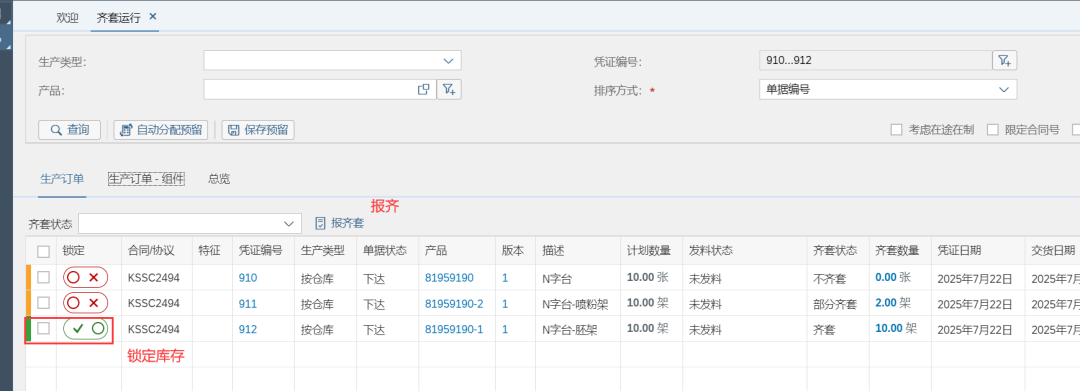1080x391 pixels.
Task: Open the 生产类型 dropdown
Action: (x=332, y=61)
